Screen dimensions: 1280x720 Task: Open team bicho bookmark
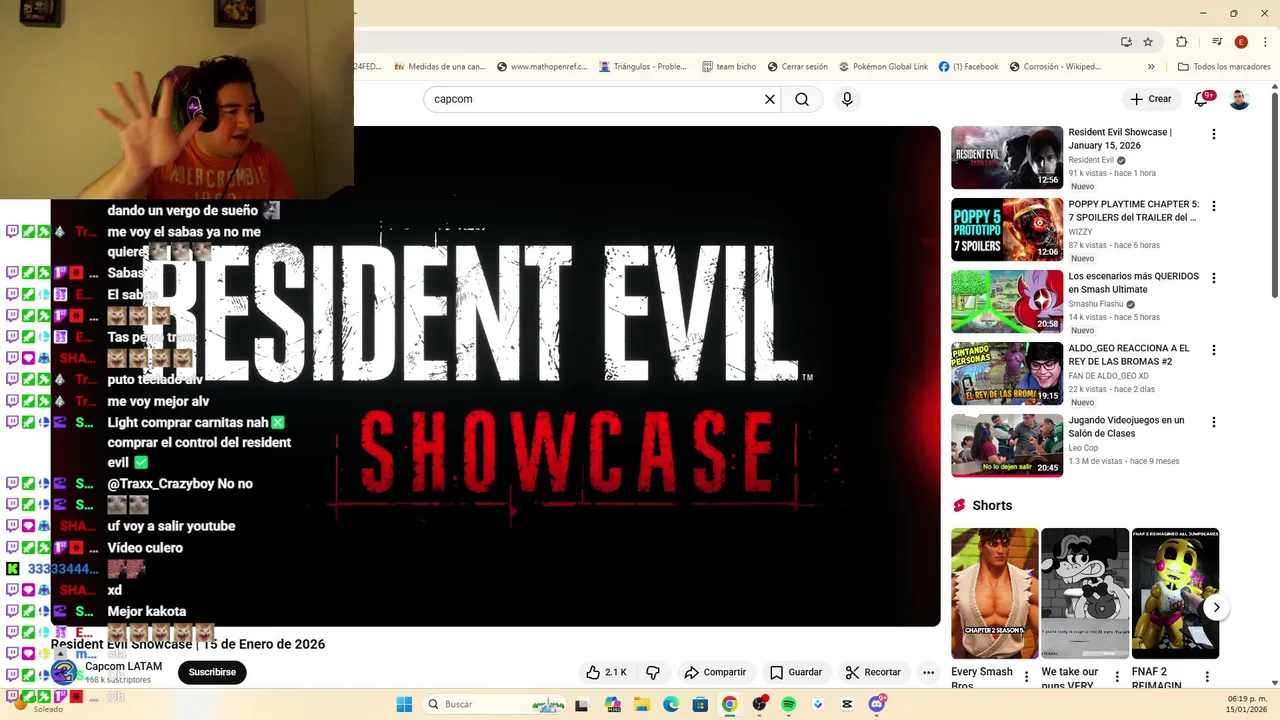pyautogui.click(x=729, y=67)
